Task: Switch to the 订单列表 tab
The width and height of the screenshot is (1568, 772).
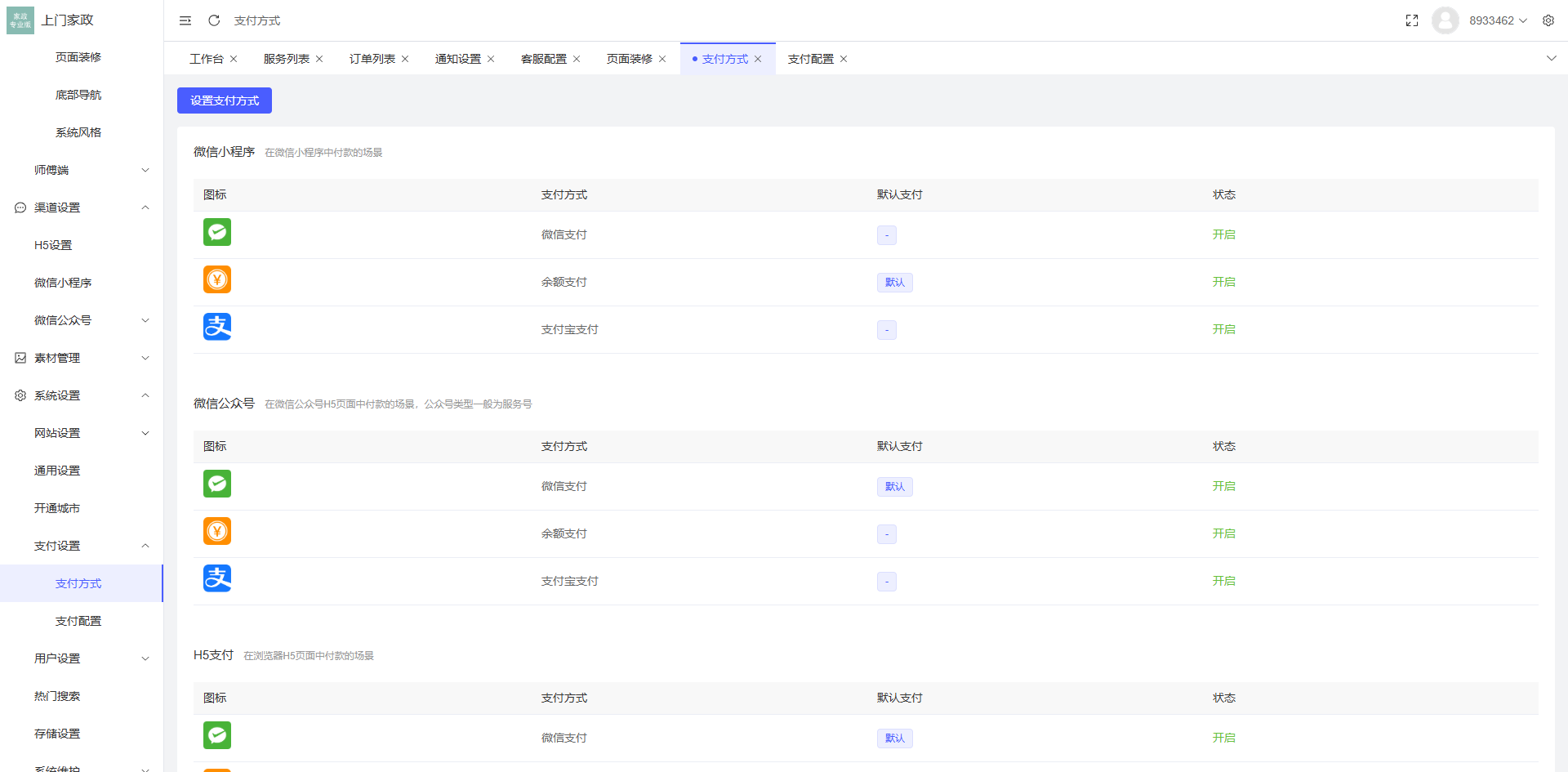Action: click(x=372, y=58)
